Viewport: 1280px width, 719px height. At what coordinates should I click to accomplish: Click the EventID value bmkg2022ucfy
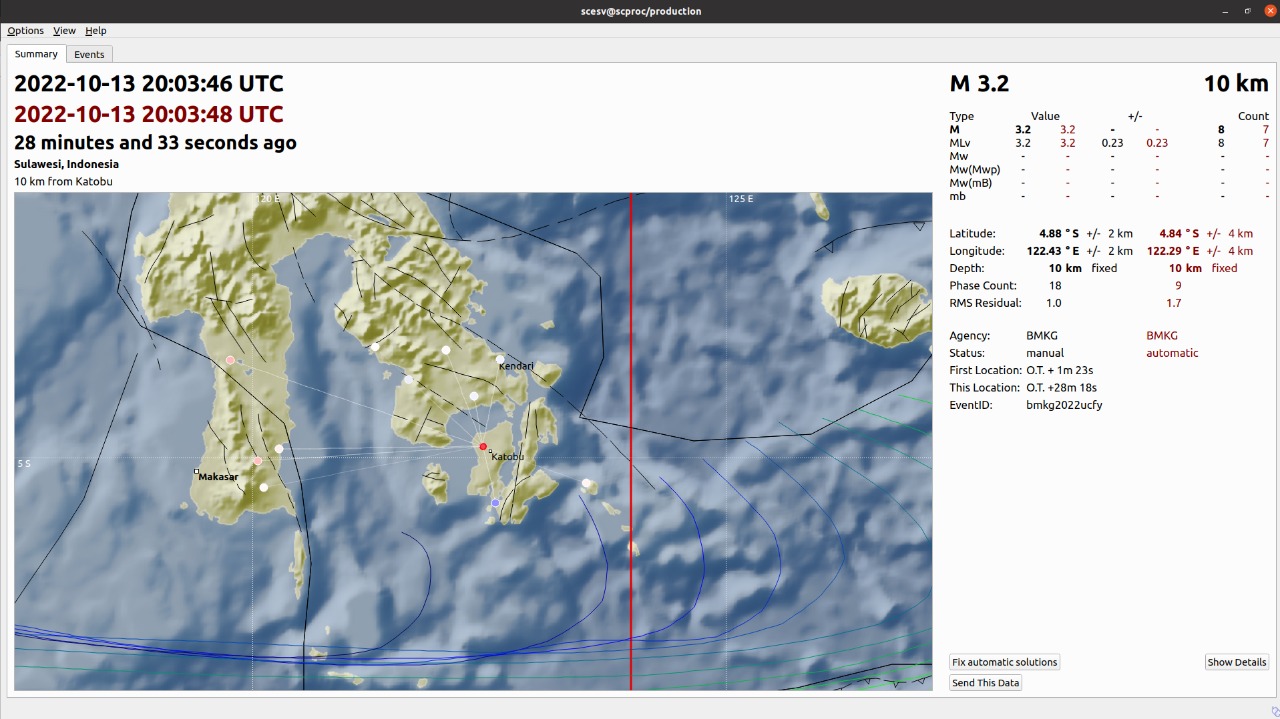click(x=1064, y=405)
